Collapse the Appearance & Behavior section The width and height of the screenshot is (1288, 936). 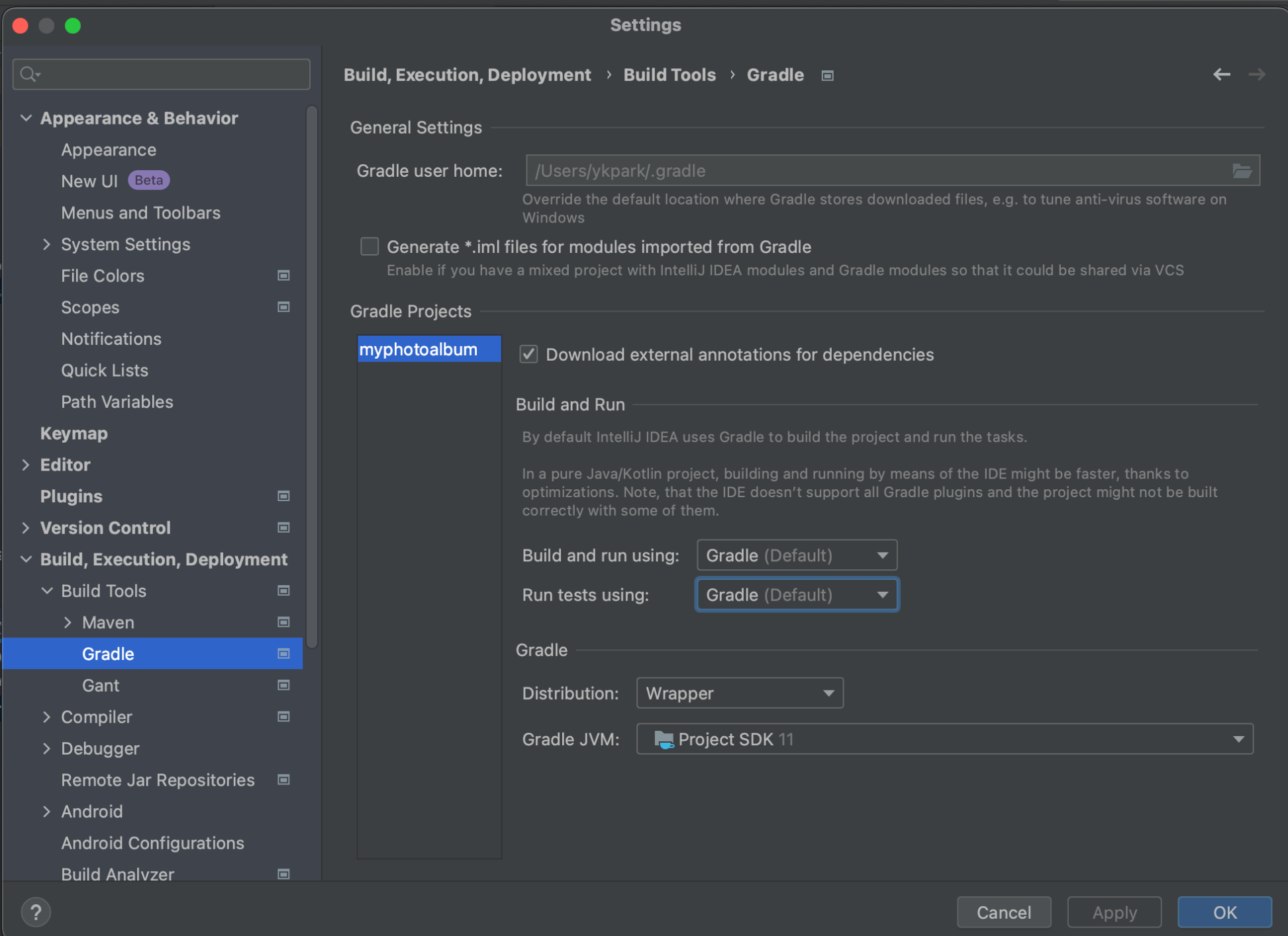26,118
